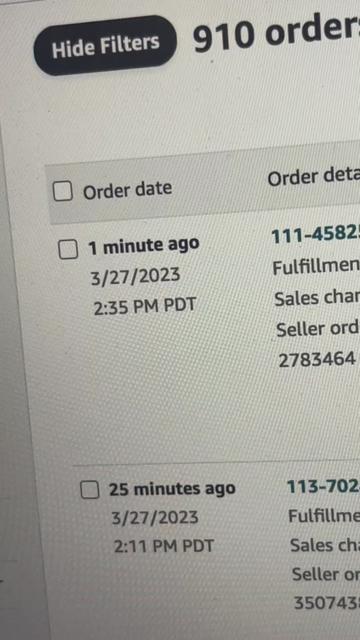Click the Sales channel line of the first order

click(317, 298)
